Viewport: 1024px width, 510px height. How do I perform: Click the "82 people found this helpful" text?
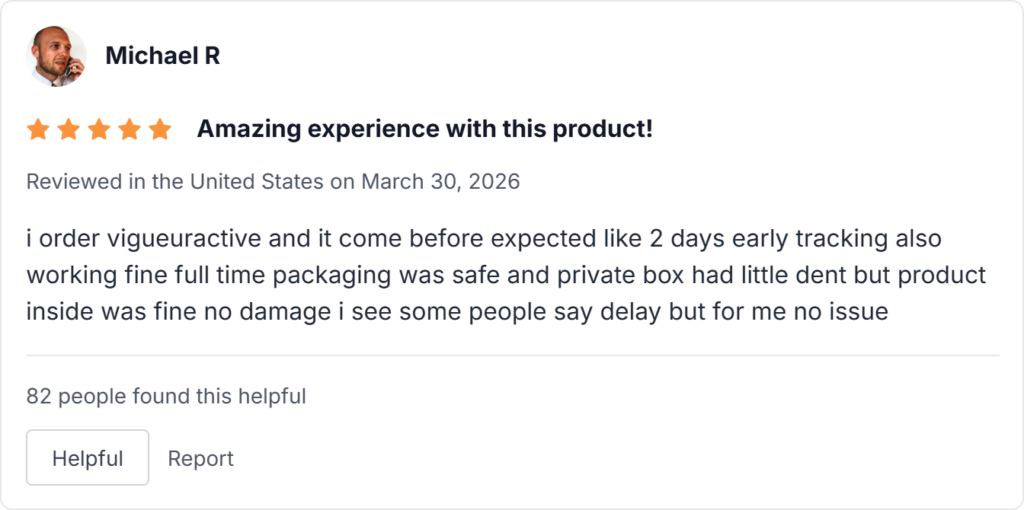click(166, 396)
